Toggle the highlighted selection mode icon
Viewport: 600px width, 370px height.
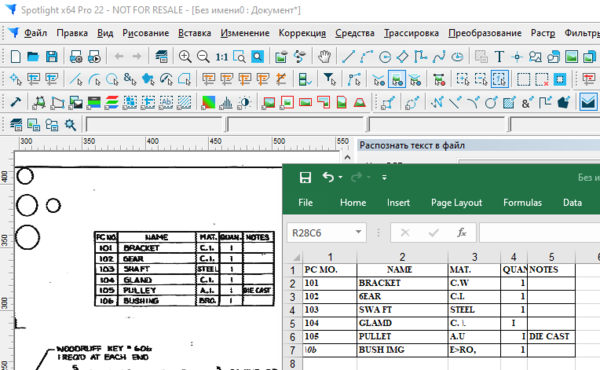[x=499, y=79]
